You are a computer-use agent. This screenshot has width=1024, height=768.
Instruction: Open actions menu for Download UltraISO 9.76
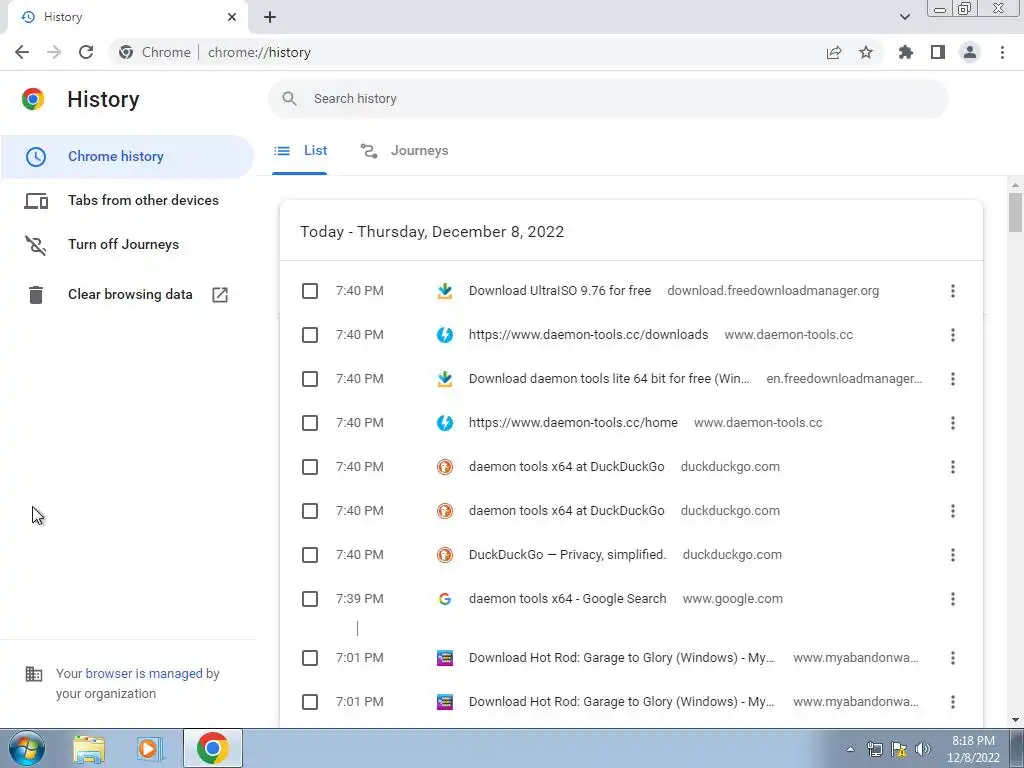point(953,291)
